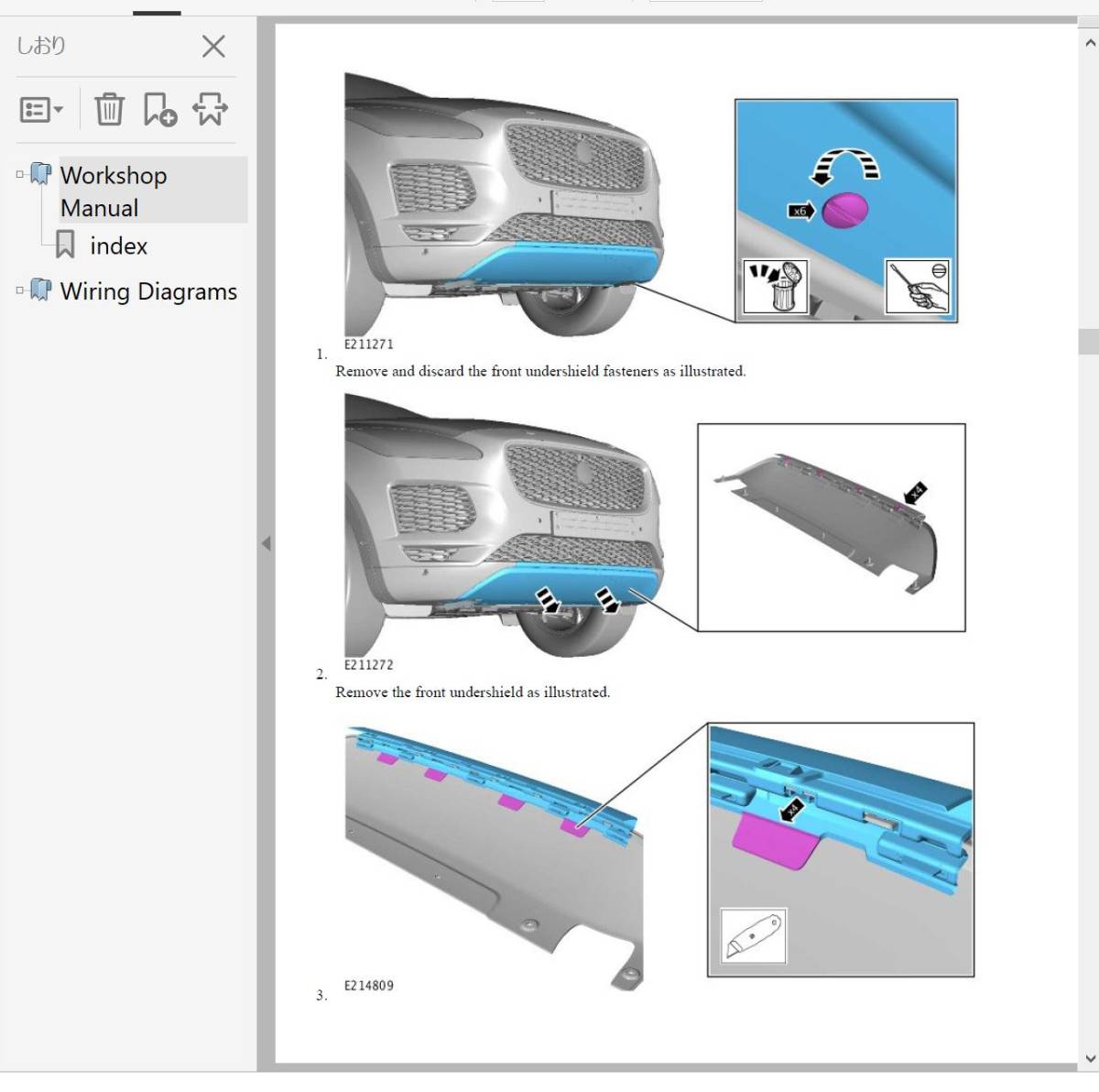The image size is (1099, 1092).
Task: Click the text 'Remove and discard the front undershield fasteners'
Action: point(496,371)
